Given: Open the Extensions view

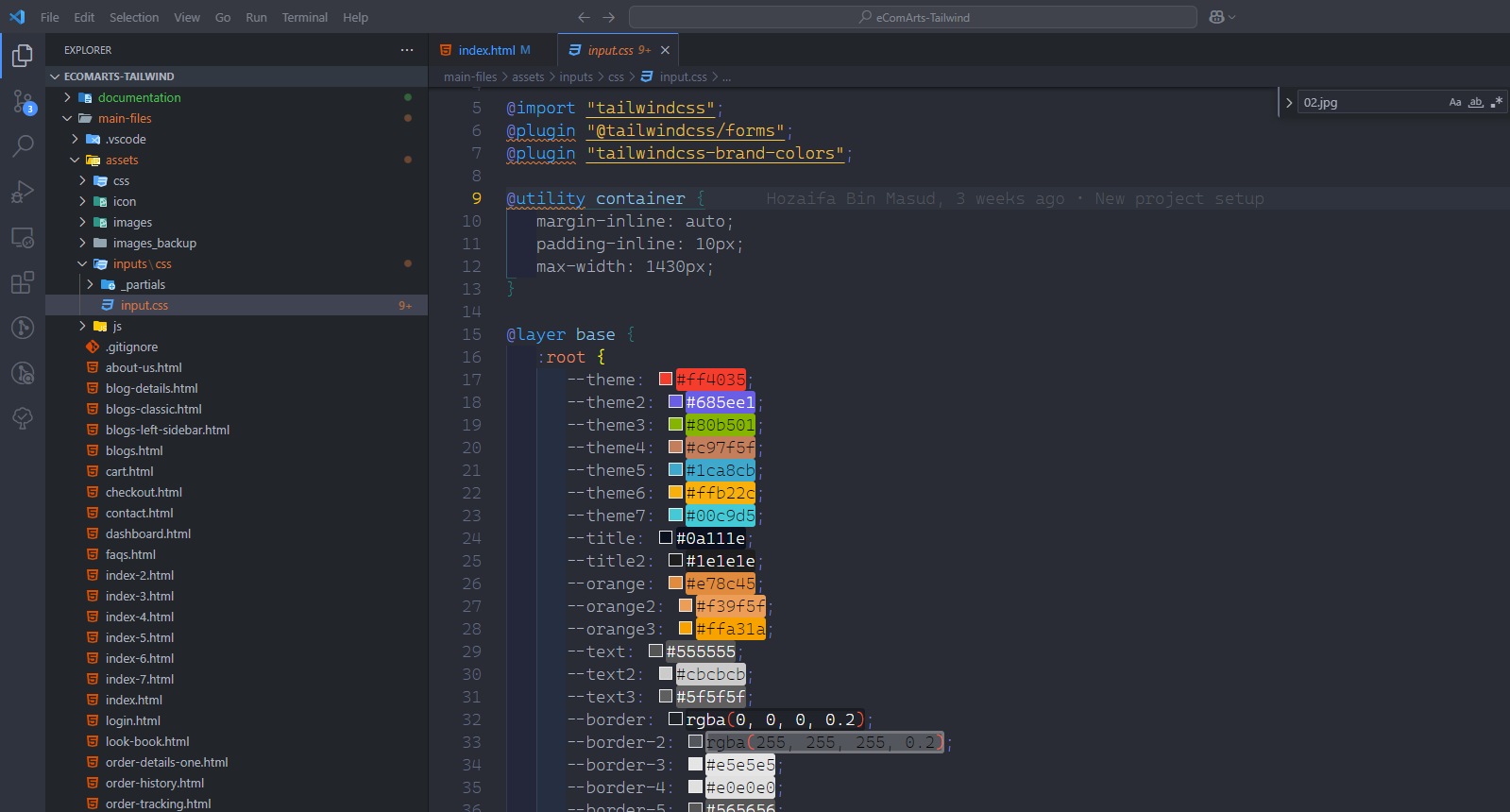Looking at the screenshot, I should 23,282.
